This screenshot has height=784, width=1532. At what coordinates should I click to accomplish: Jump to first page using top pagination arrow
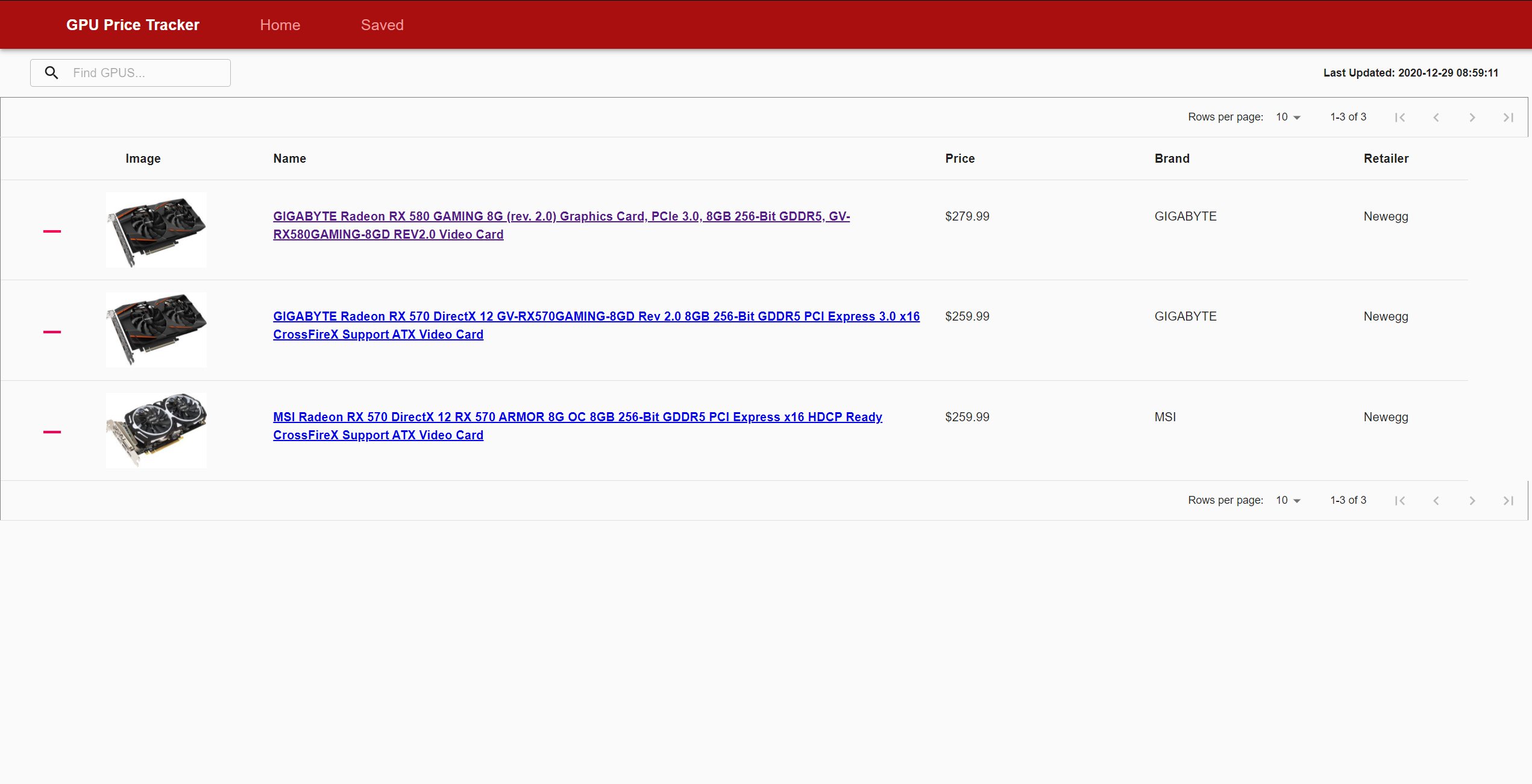point(1400,117)
